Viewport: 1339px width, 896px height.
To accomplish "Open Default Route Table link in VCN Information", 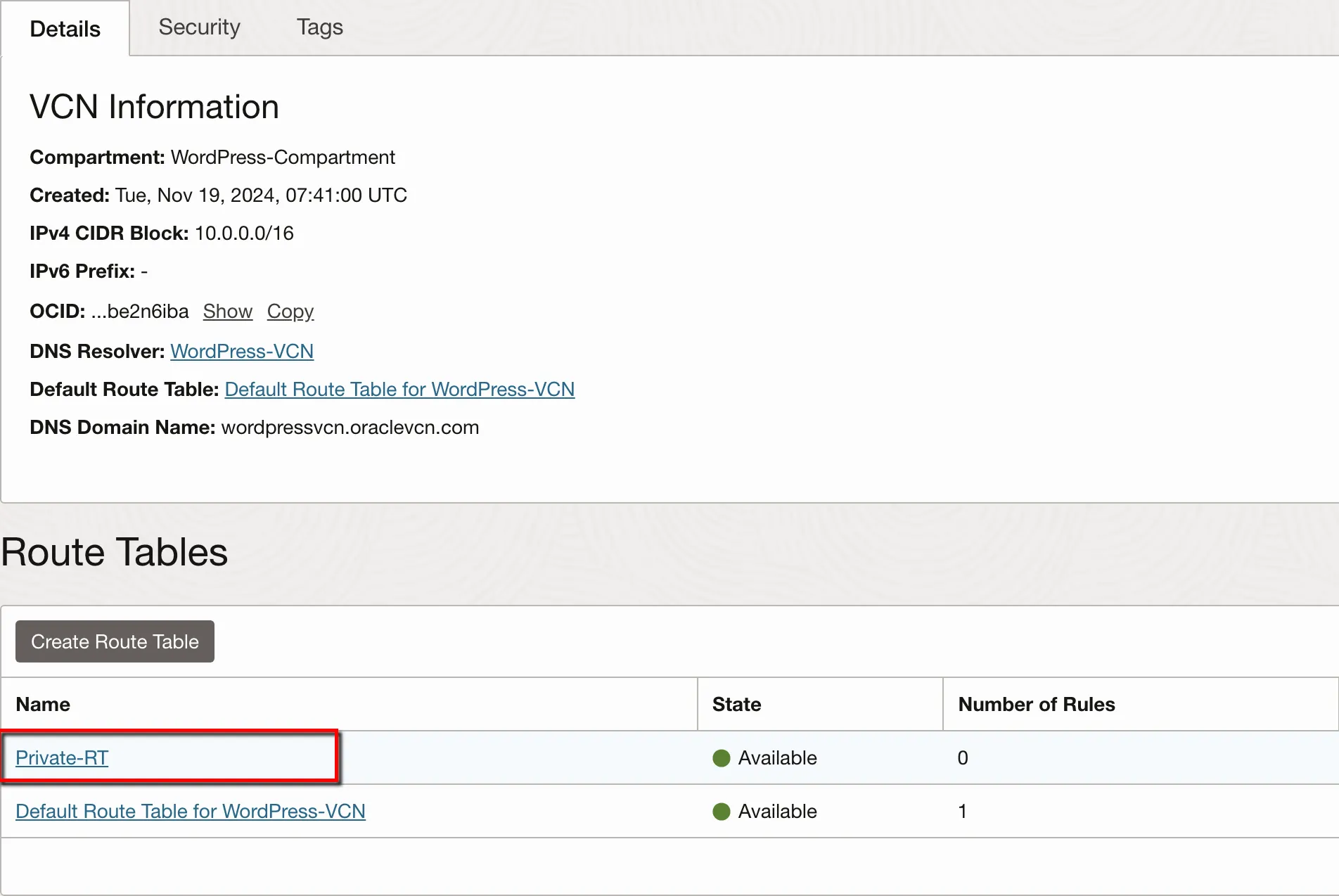I will pos(399,390).
